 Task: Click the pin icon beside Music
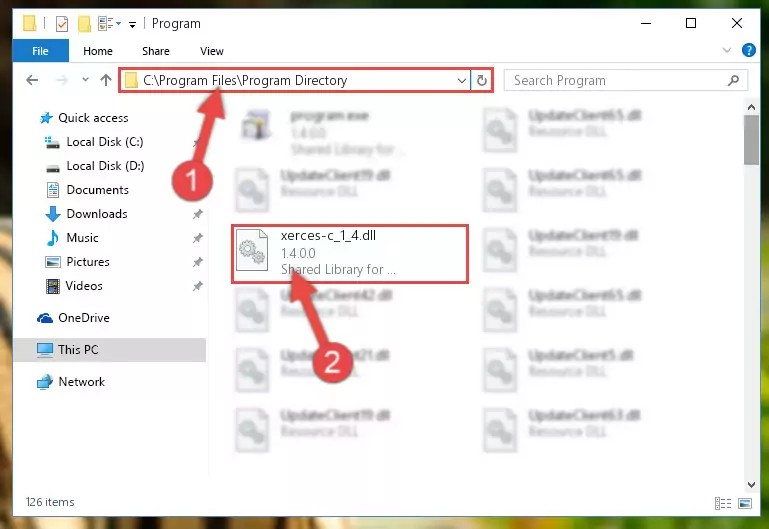tap(198, 238)
